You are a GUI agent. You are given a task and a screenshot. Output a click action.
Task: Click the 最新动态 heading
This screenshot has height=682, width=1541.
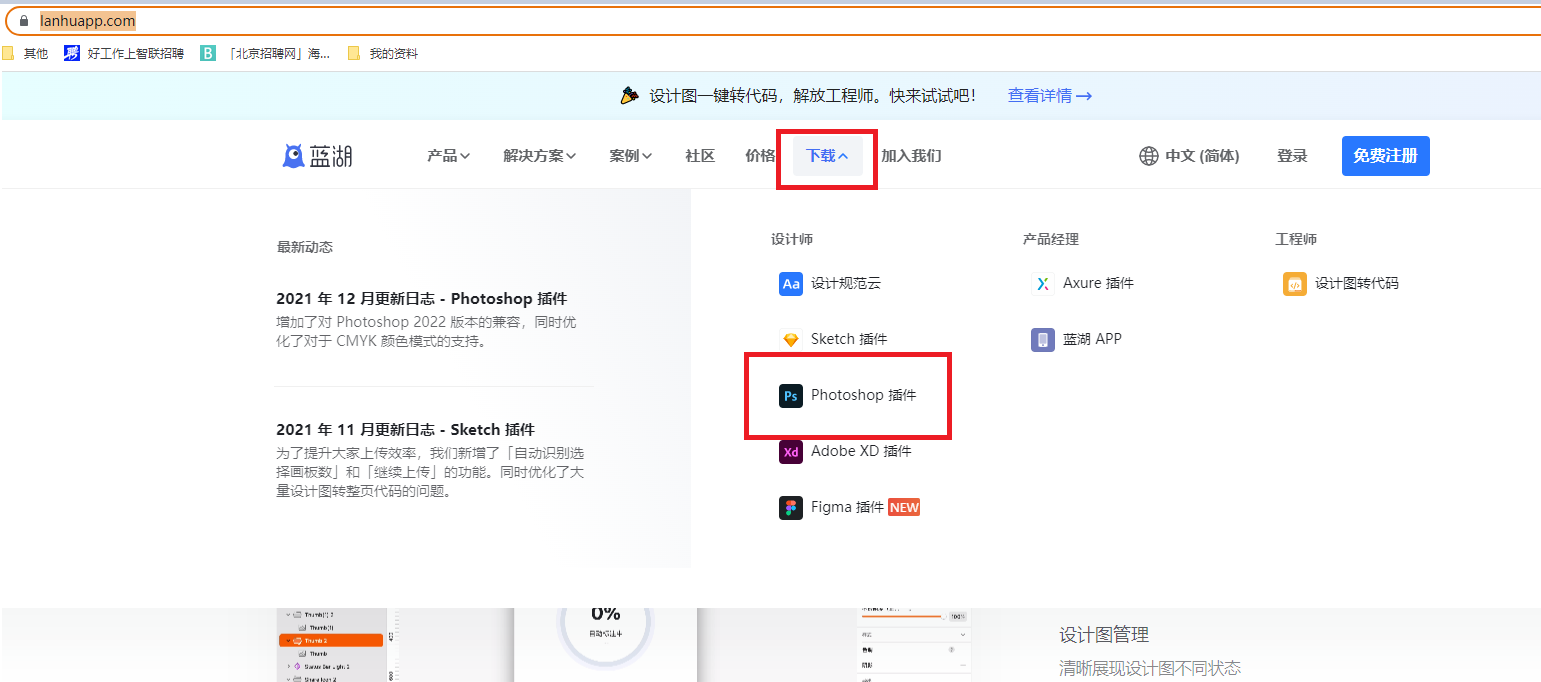305,247
